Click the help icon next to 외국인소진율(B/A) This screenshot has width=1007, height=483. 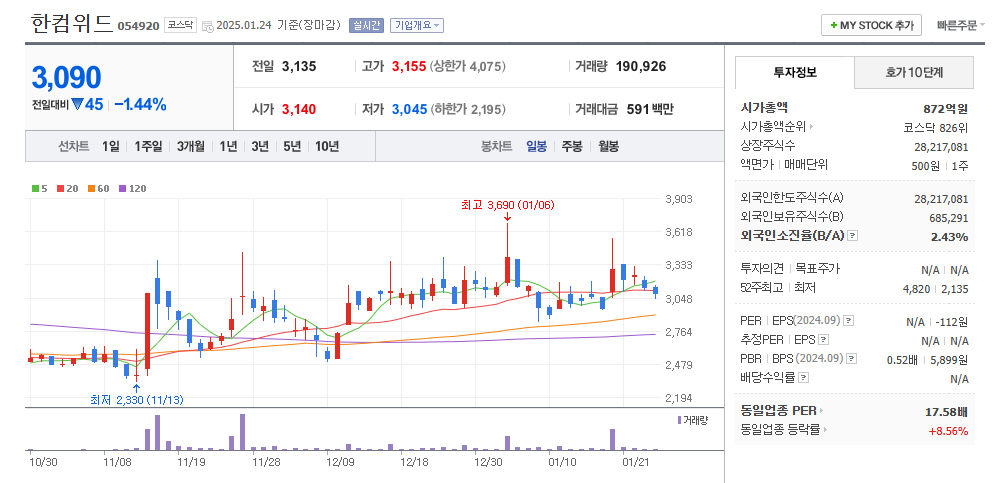(852, 236)
